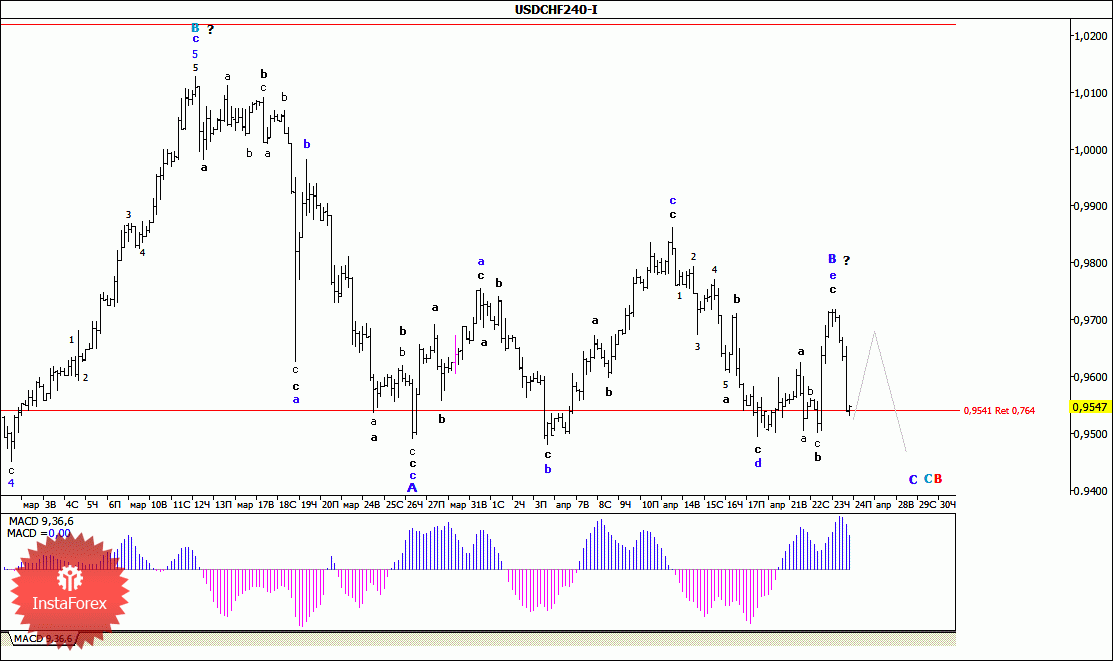Click the 10П date on the time axis

[x=649, y=505]
